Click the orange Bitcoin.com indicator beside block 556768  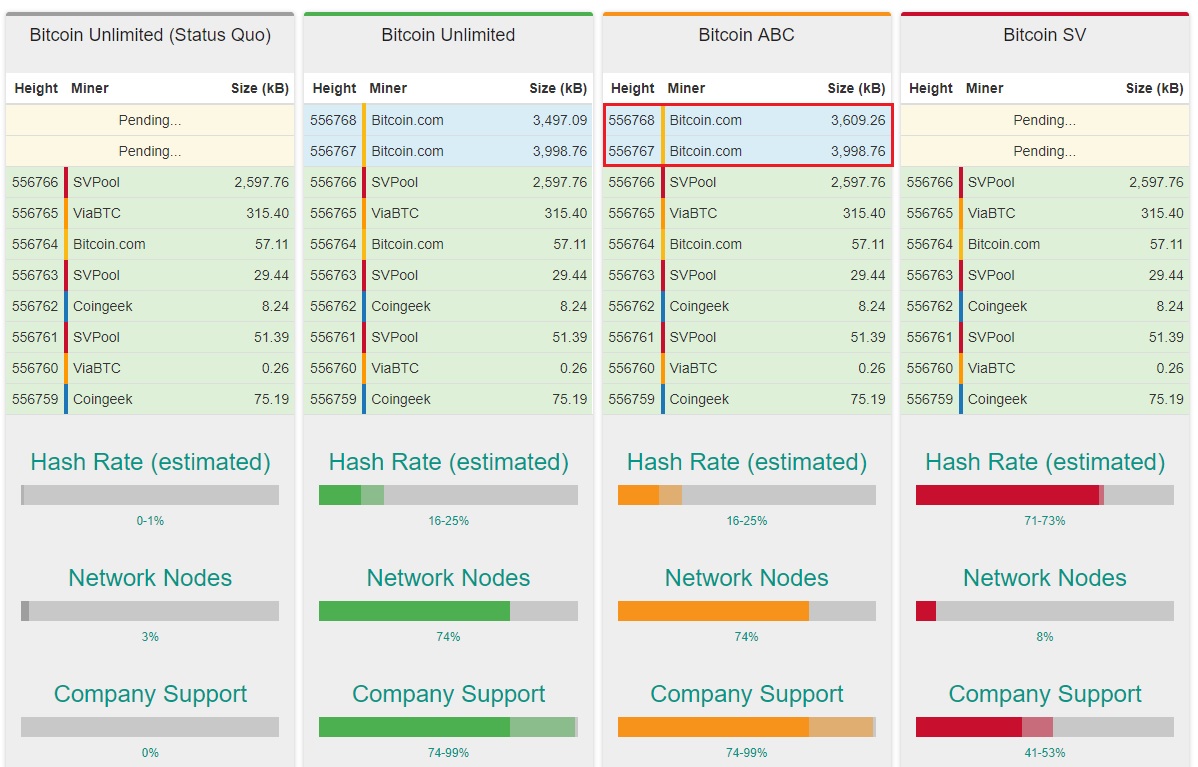(662, 120)
